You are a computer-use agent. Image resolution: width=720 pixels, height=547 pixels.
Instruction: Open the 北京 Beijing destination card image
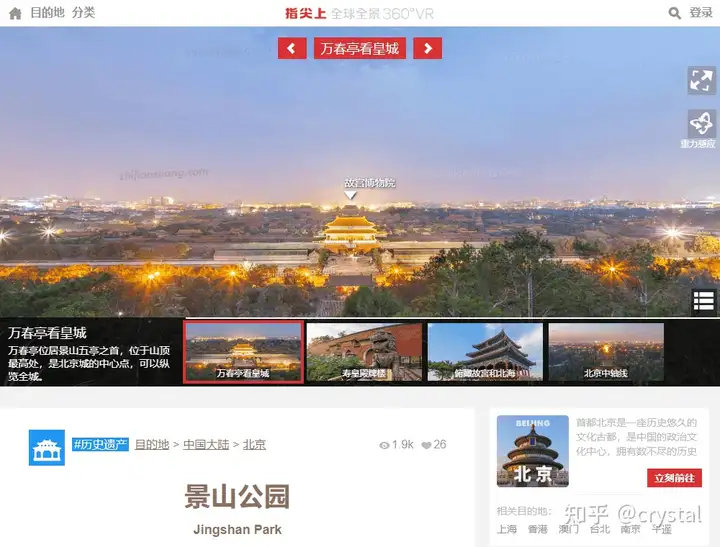(x=533, y=451)
